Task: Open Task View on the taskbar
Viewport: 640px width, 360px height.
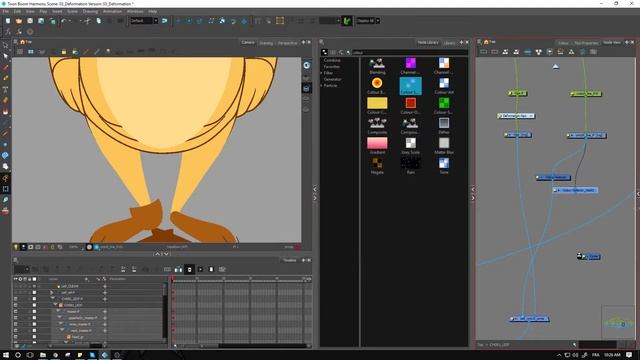Action: [30, 355]
